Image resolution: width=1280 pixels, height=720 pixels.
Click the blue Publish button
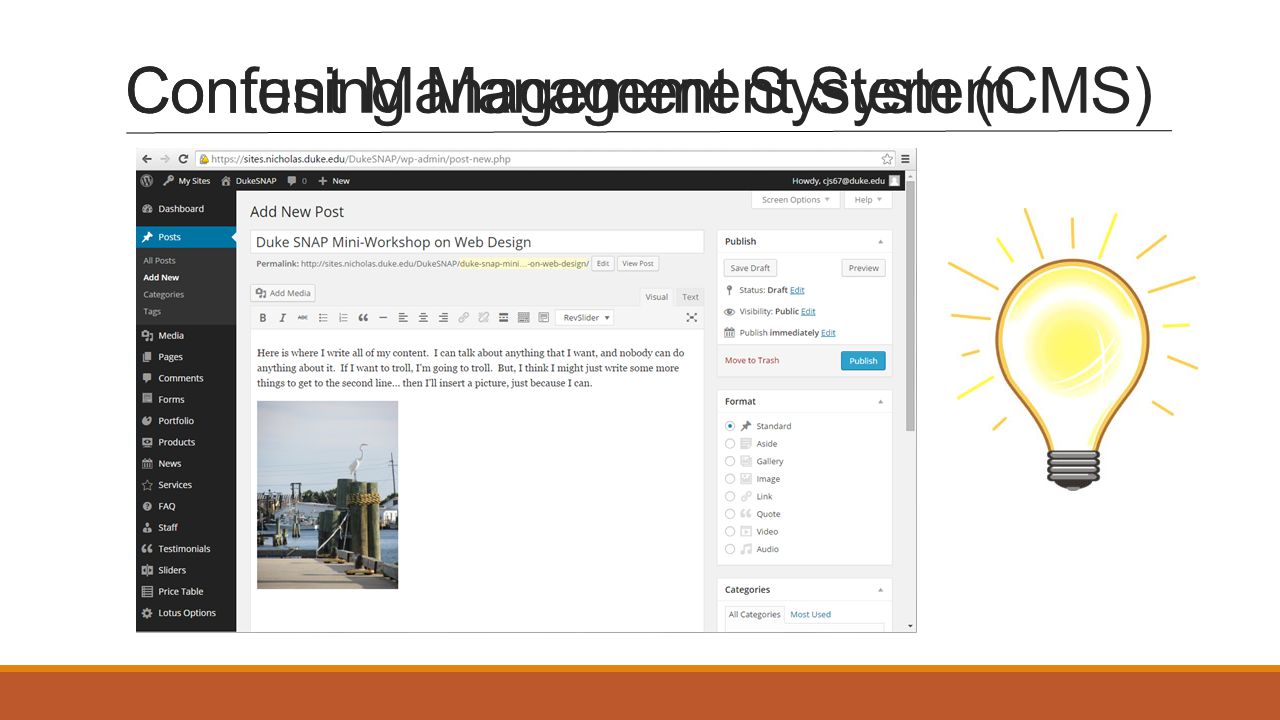863,361
